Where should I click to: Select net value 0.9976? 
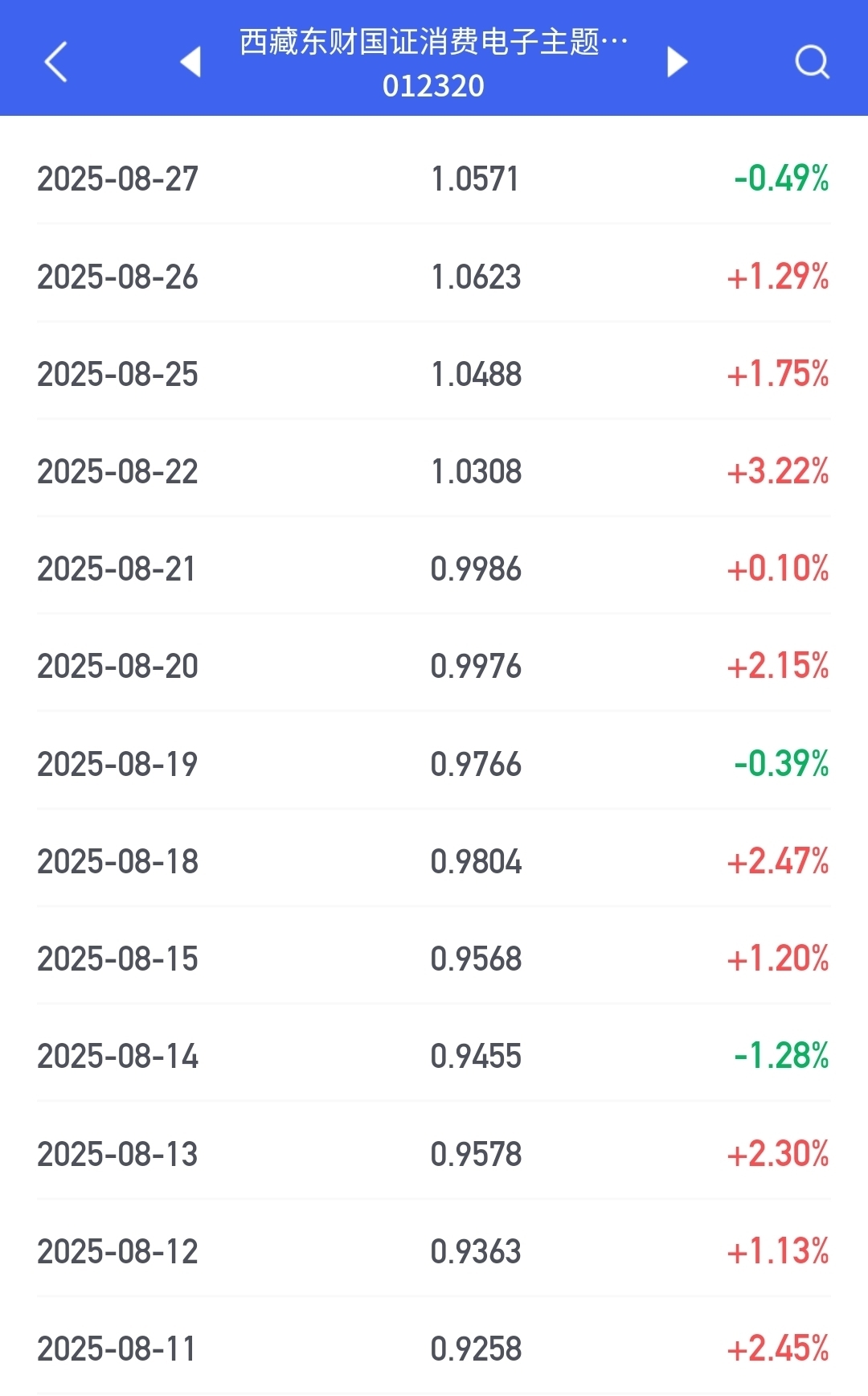(x=476, y=666)
